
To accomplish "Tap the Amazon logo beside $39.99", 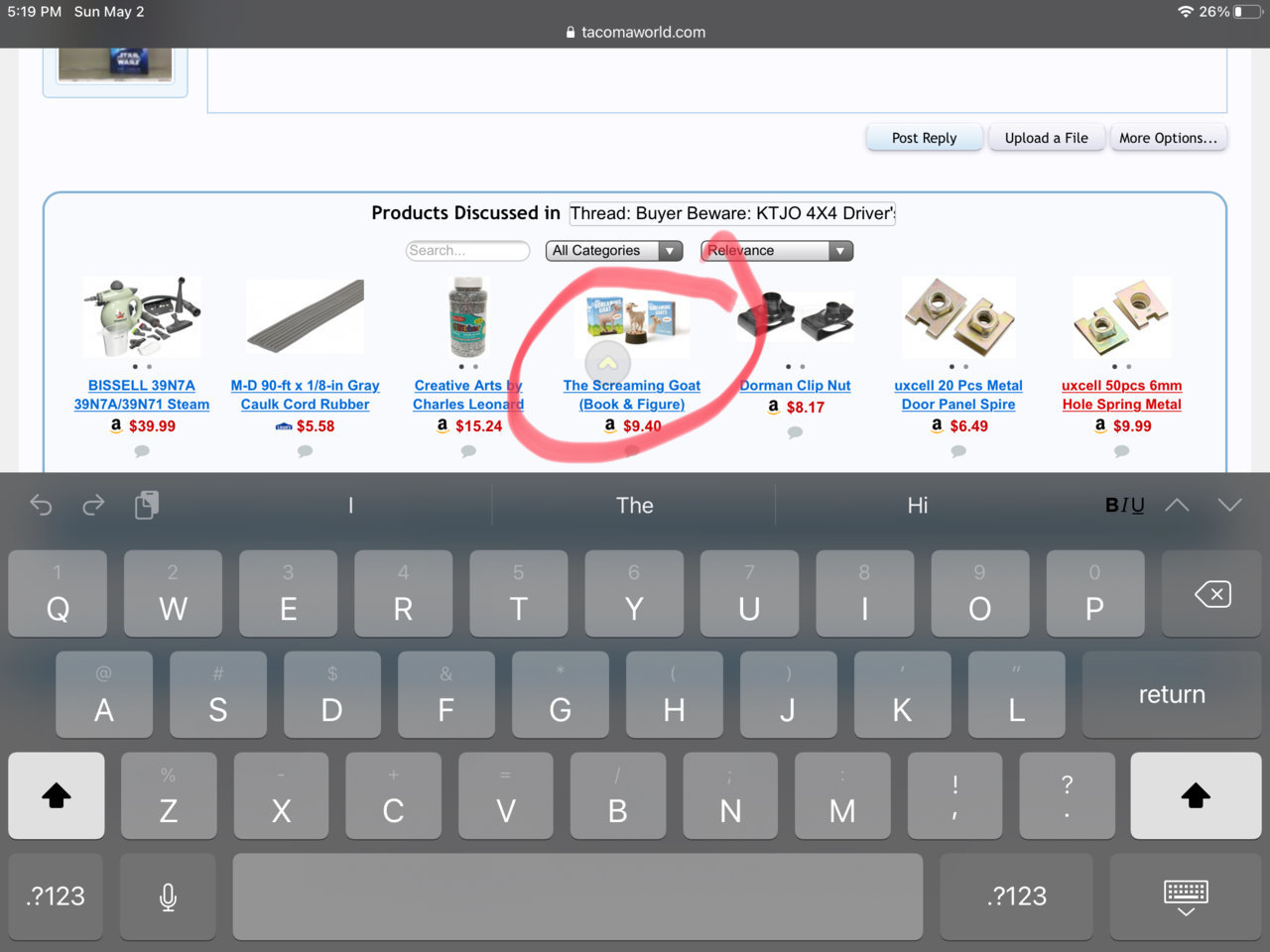I will (116, 425).
